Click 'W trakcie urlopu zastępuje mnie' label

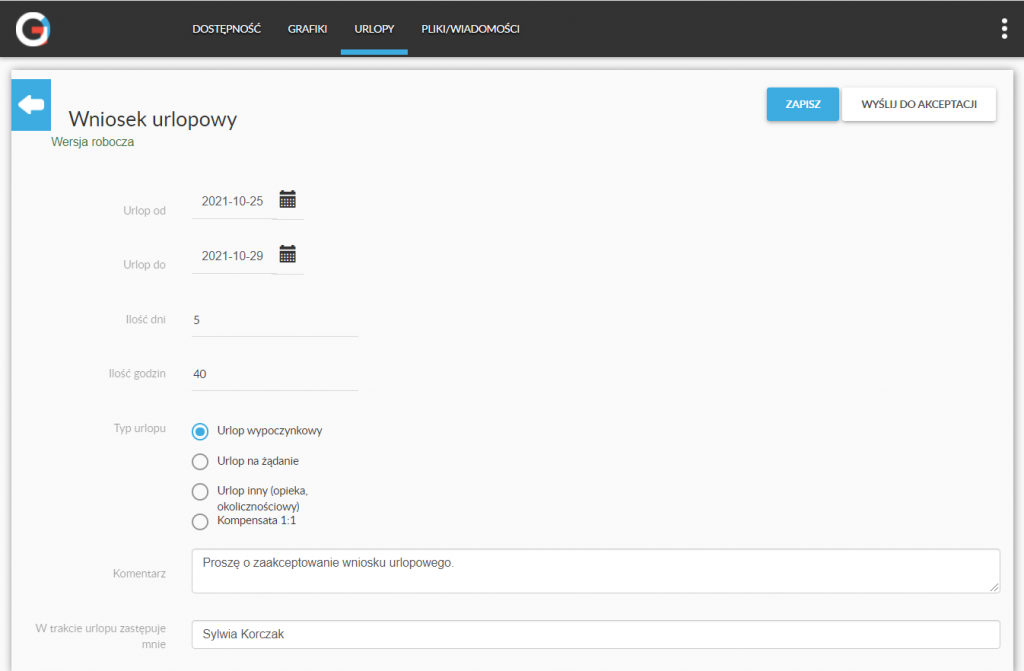point(101,636)
